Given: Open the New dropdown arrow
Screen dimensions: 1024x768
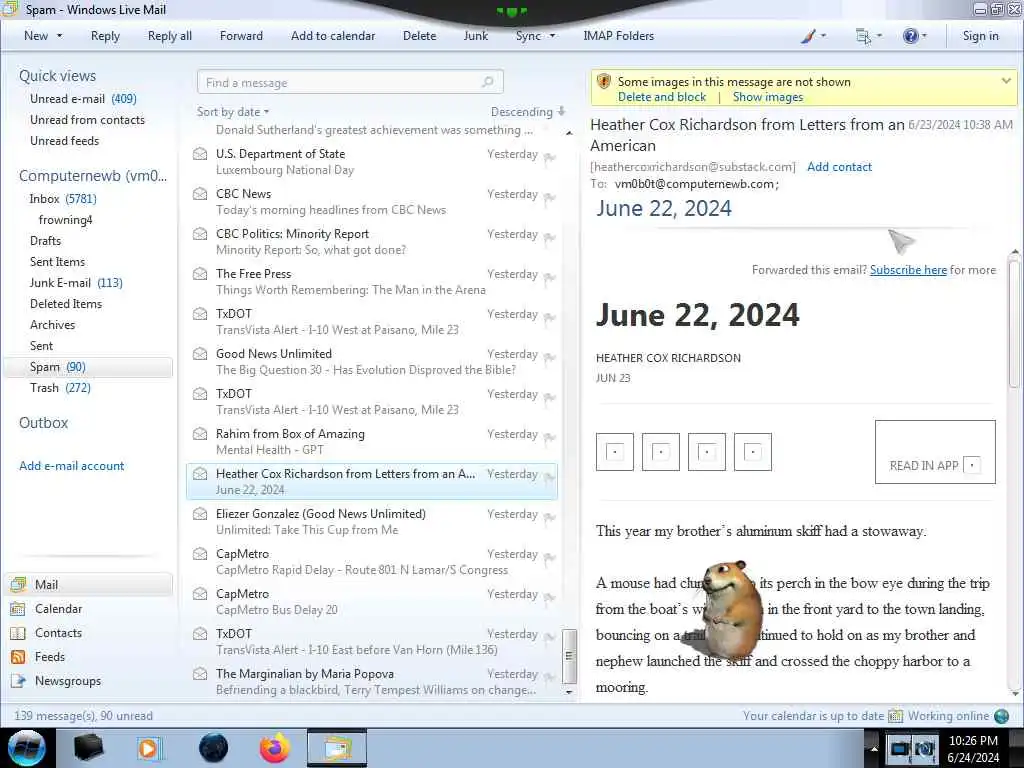Looking at the screenshot, I should point(59,36).
